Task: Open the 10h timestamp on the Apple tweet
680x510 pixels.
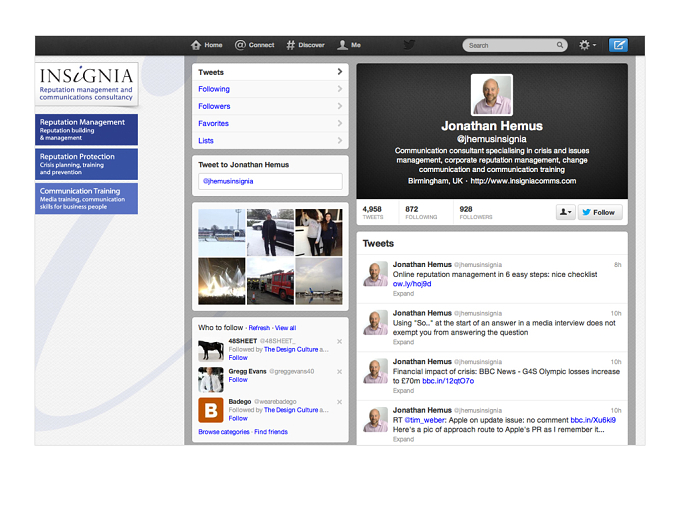Action: [616, 411]
